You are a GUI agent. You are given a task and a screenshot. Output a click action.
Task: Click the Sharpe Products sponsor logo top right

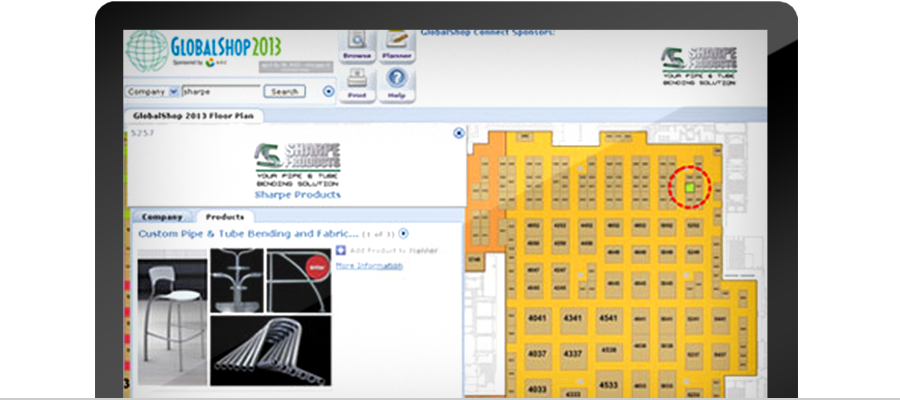tap(699, 66)
